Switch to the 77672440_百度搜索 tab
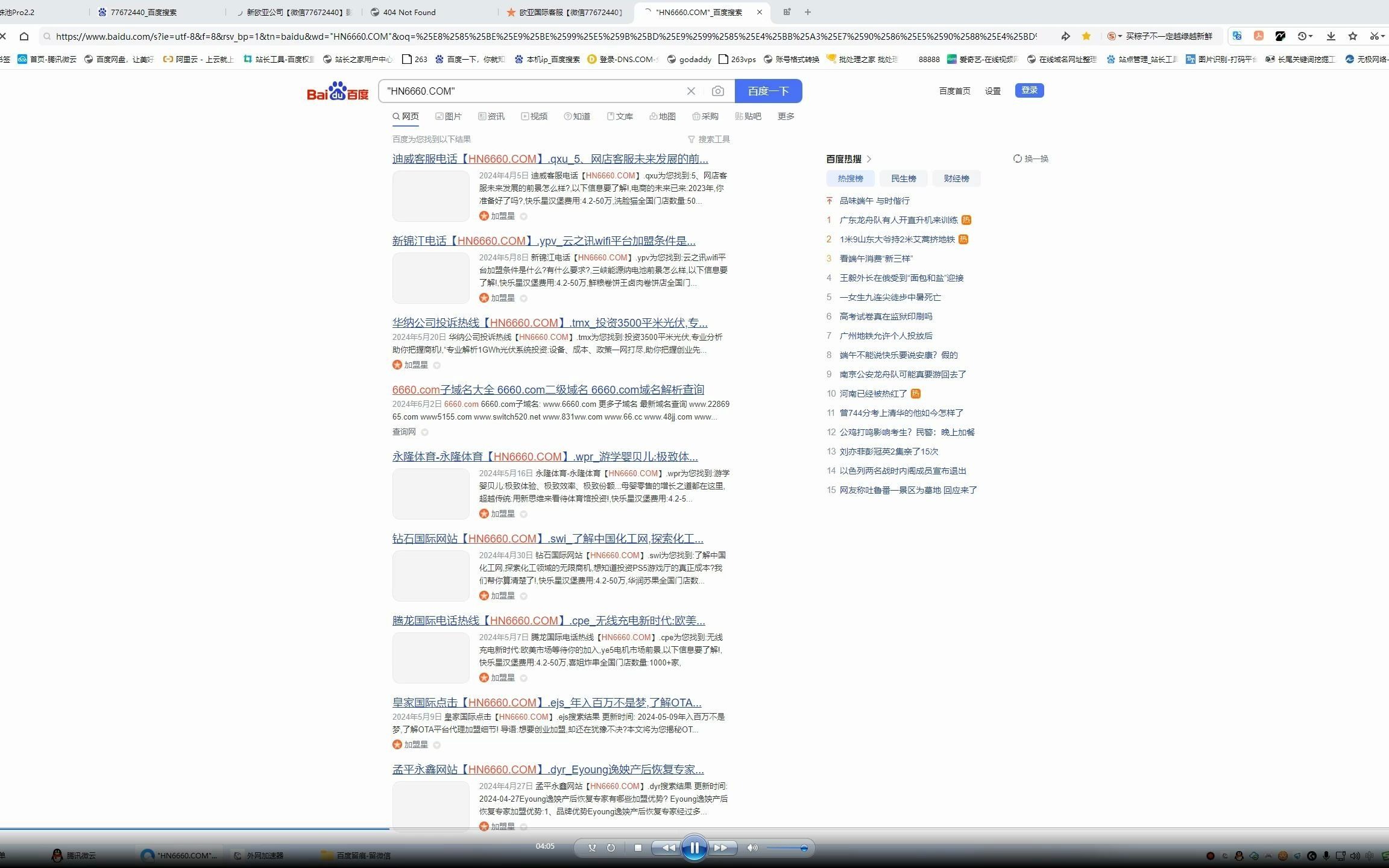The height and width of the screenshot is (868, 1389). [x=157, y=12]
